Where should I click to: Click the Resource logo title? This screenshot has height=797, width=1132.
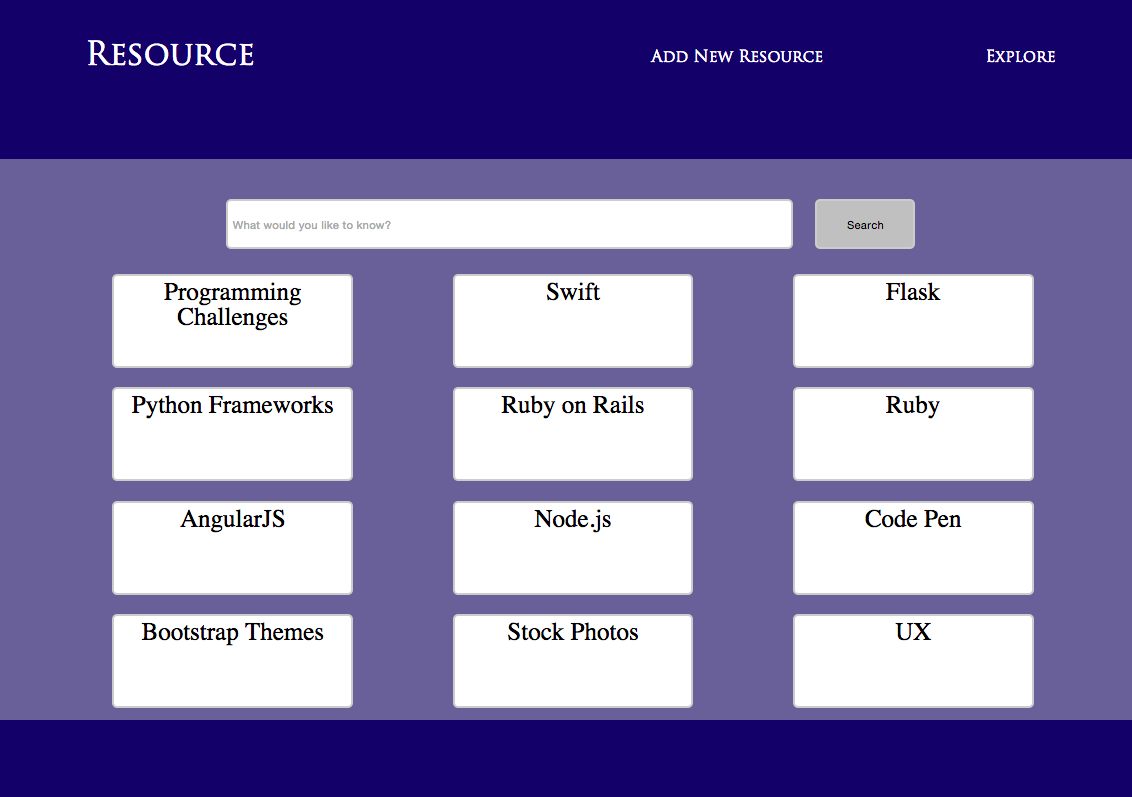(x=170, y=54)
